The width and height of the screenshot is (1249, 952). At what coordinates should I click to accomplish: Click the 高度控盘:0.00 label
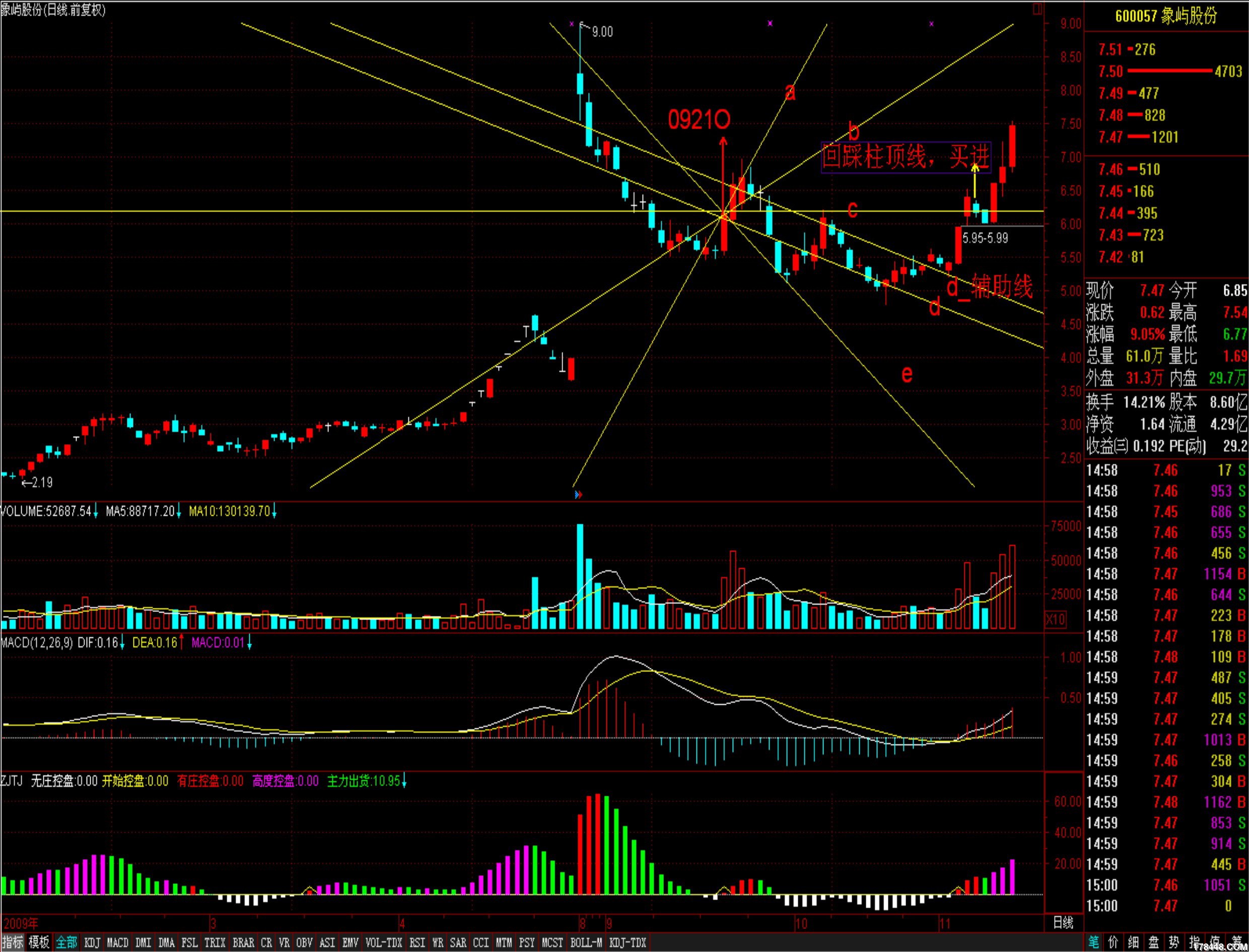(286, 781)
